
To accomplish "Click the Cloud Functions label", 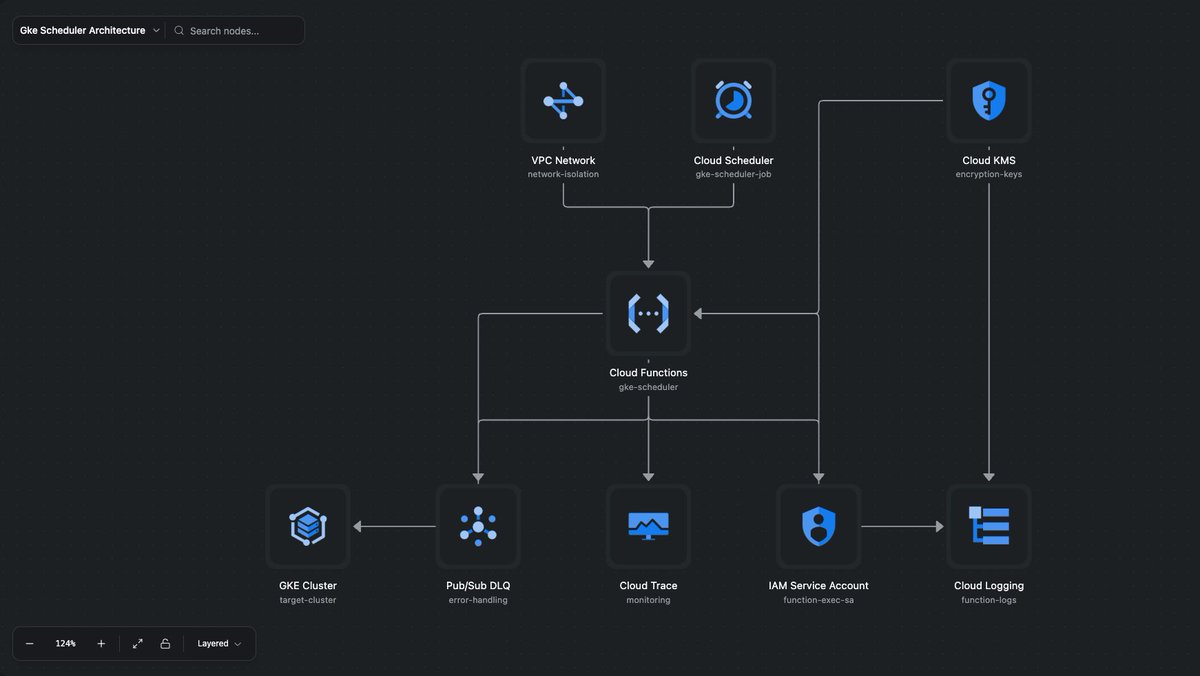I will [648, 373].
